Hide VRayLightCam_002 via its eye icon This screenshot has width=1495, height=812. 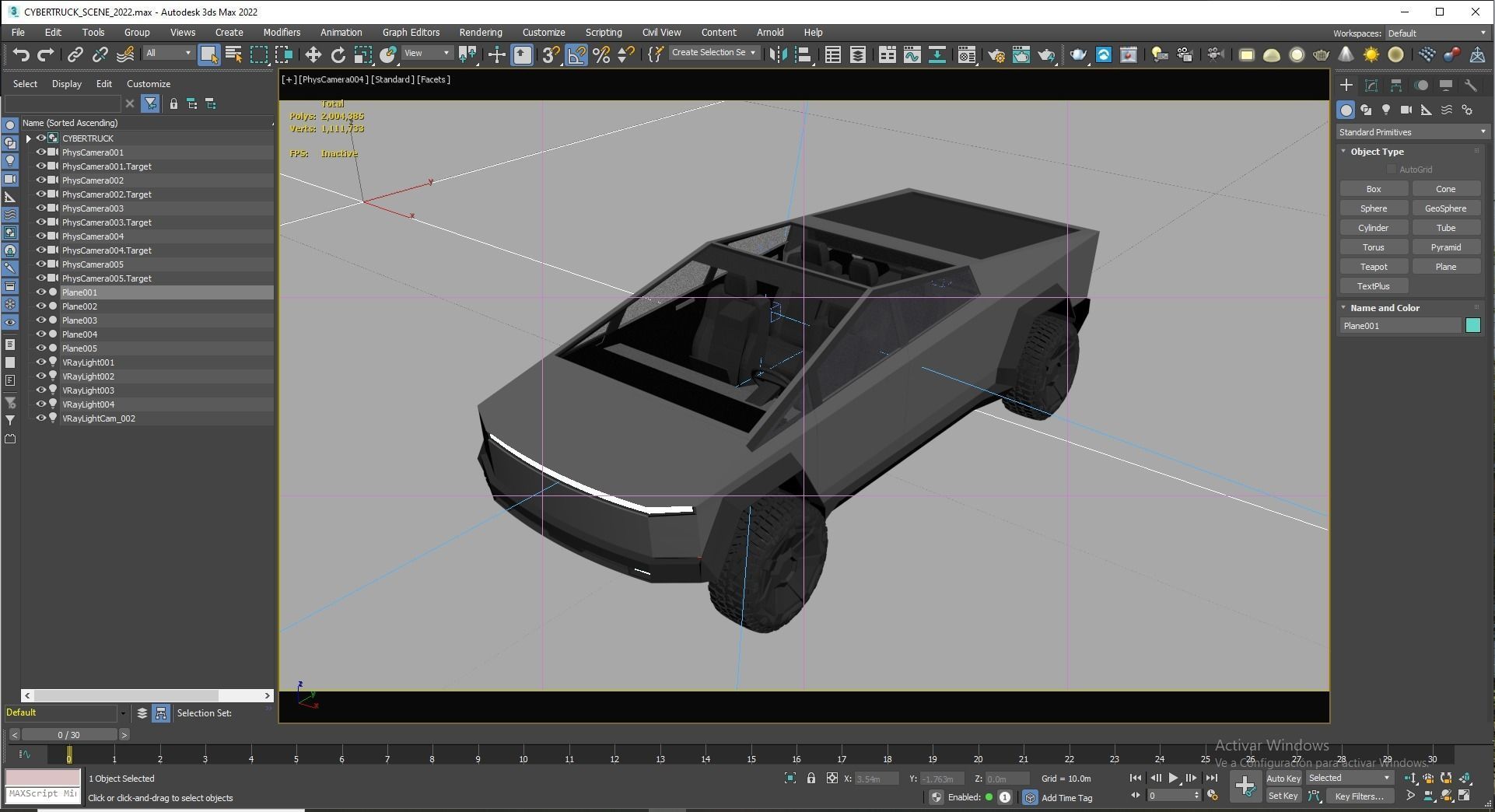coord(41,418)
